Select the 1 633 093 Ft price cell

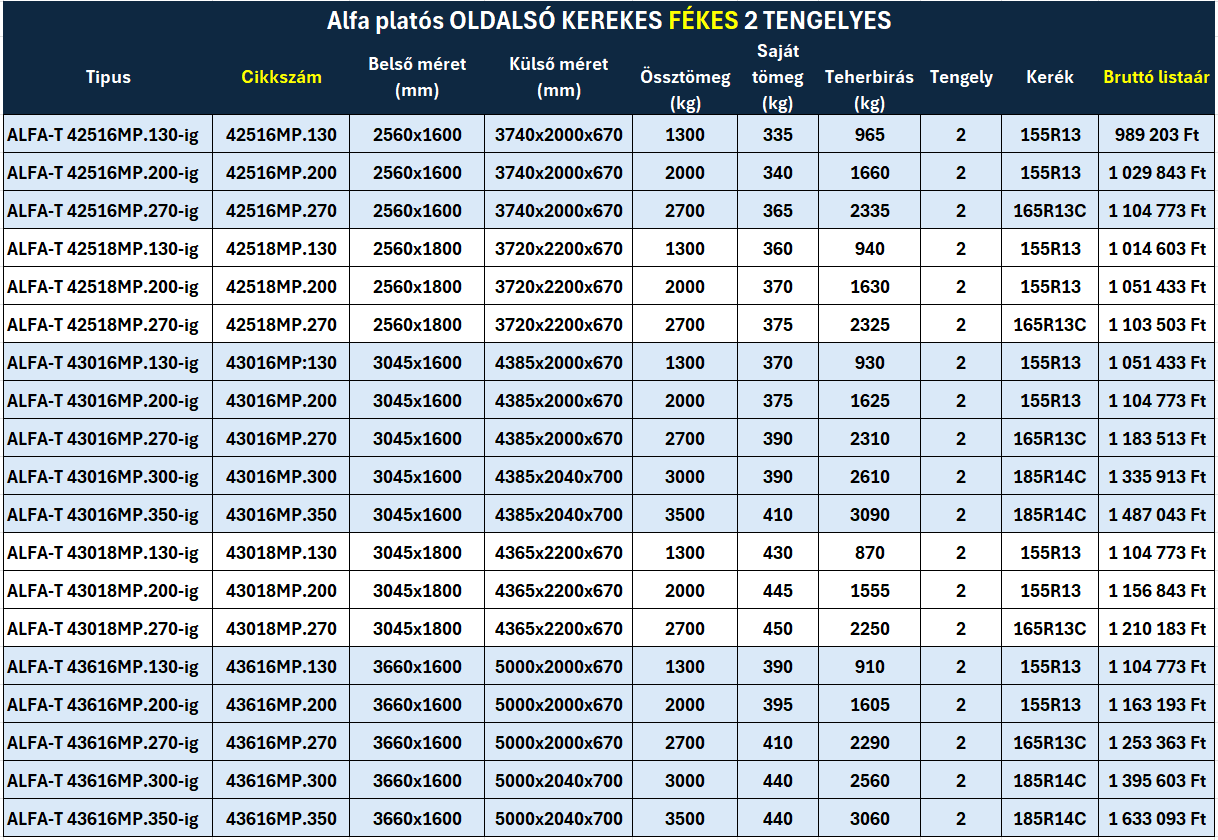[x=1157, y=819]
